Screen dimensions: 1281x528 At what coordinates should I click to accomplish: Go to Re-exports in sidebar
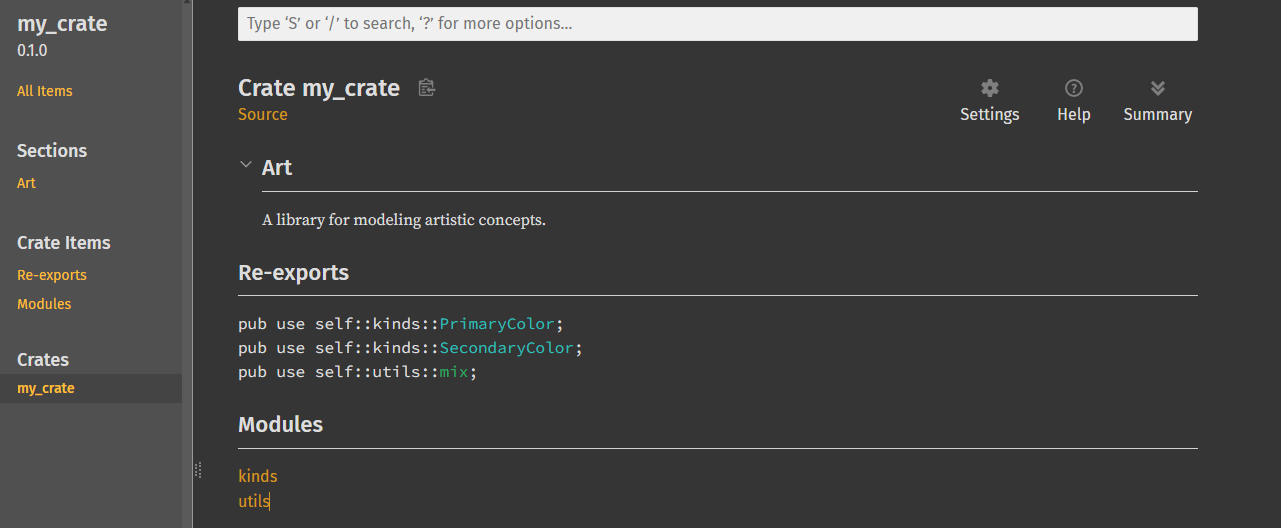coord(52,275)
